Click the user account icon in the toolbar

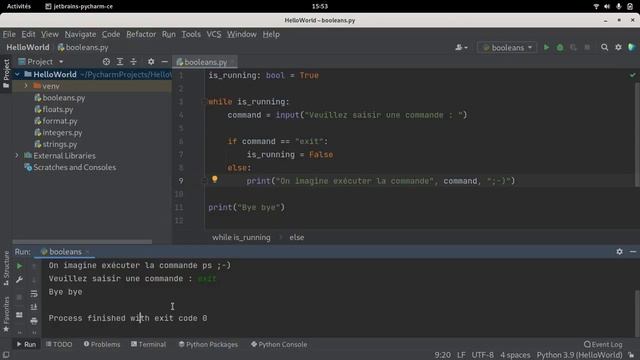(x=461, y=47)
